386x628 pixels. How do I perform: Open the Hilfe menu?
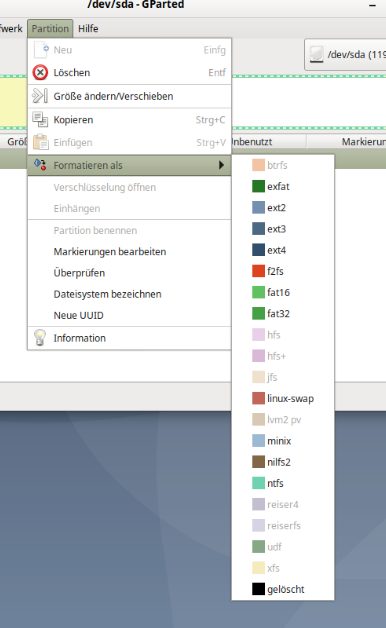click(x=88, y=28)
